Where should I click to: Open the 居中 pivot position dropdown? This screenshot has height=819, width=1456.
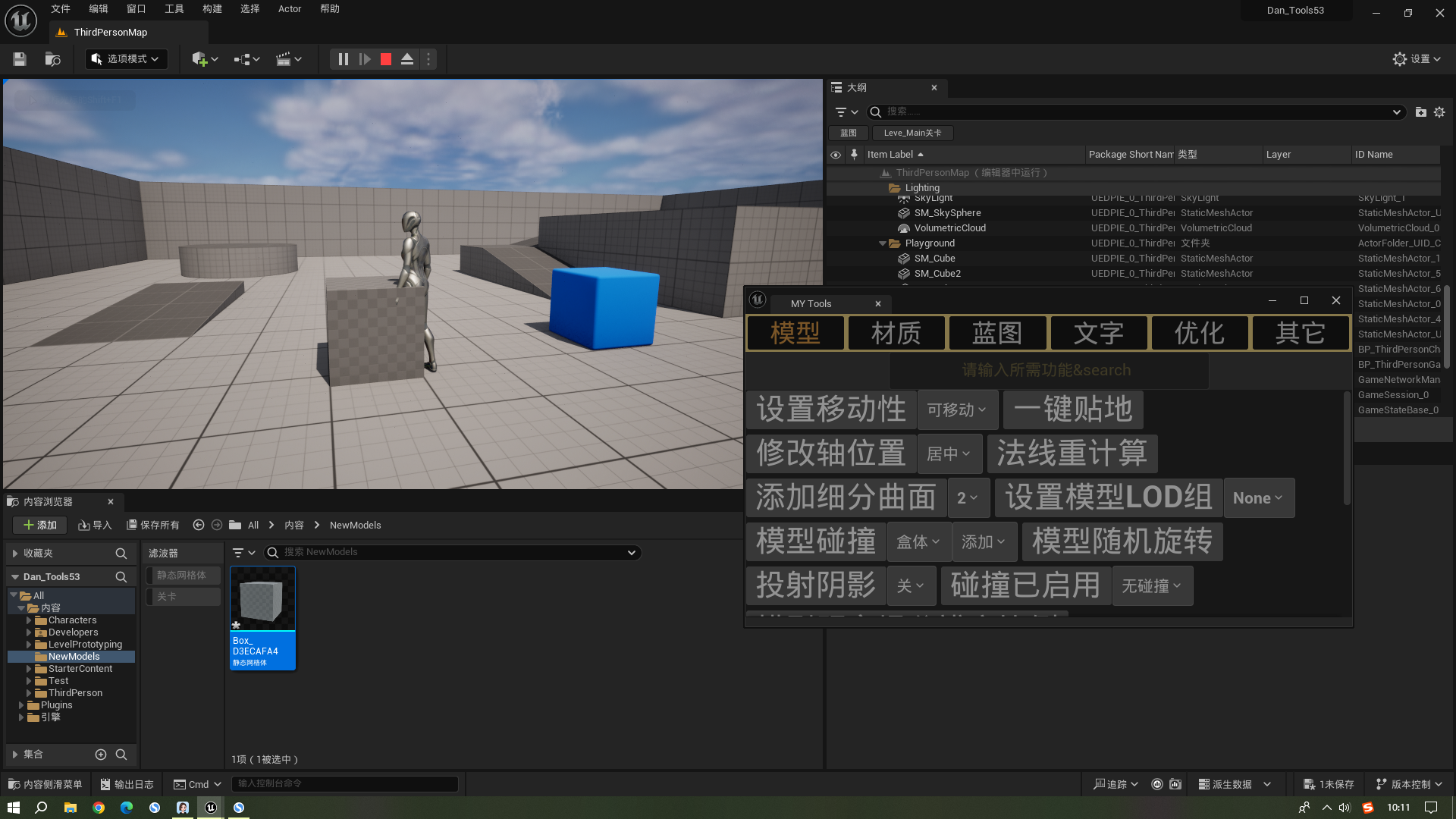(x=949, y=454)
